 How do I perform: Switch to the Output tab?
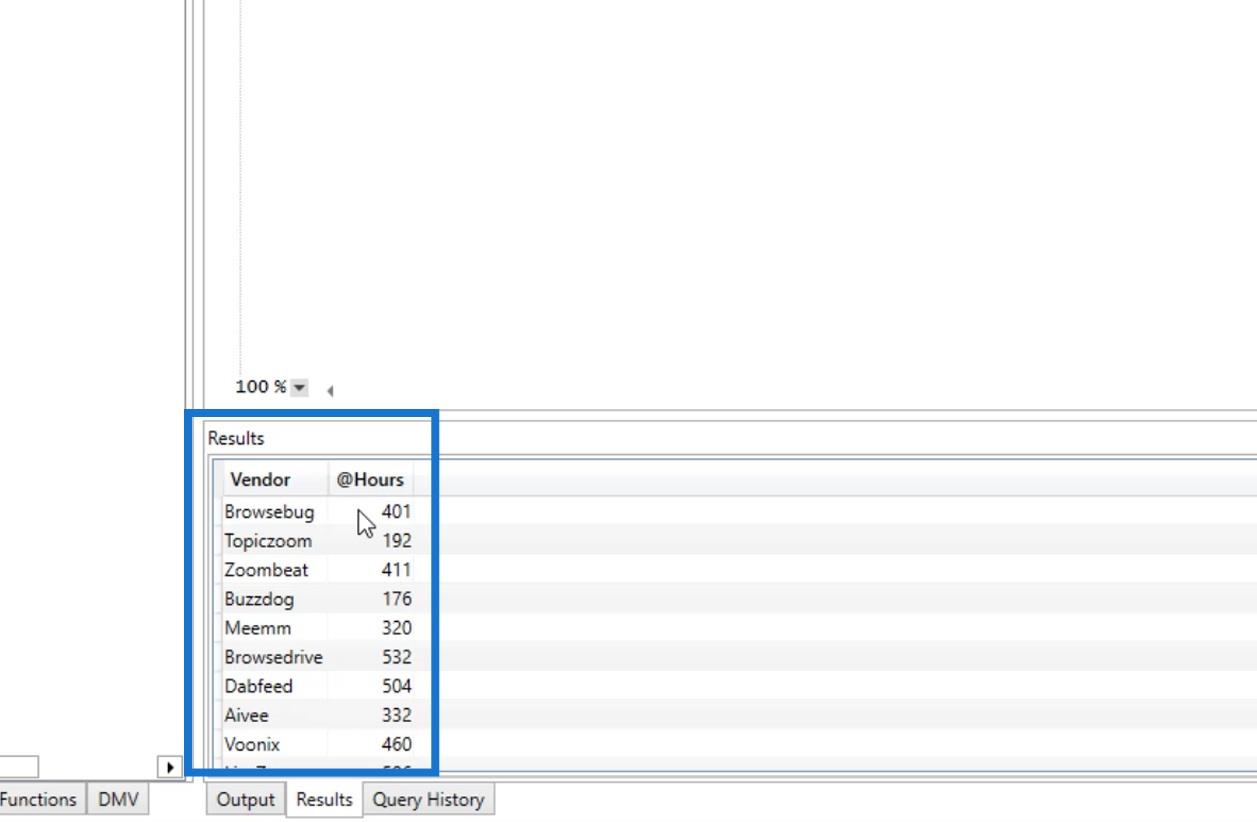(x=246, y=800)
